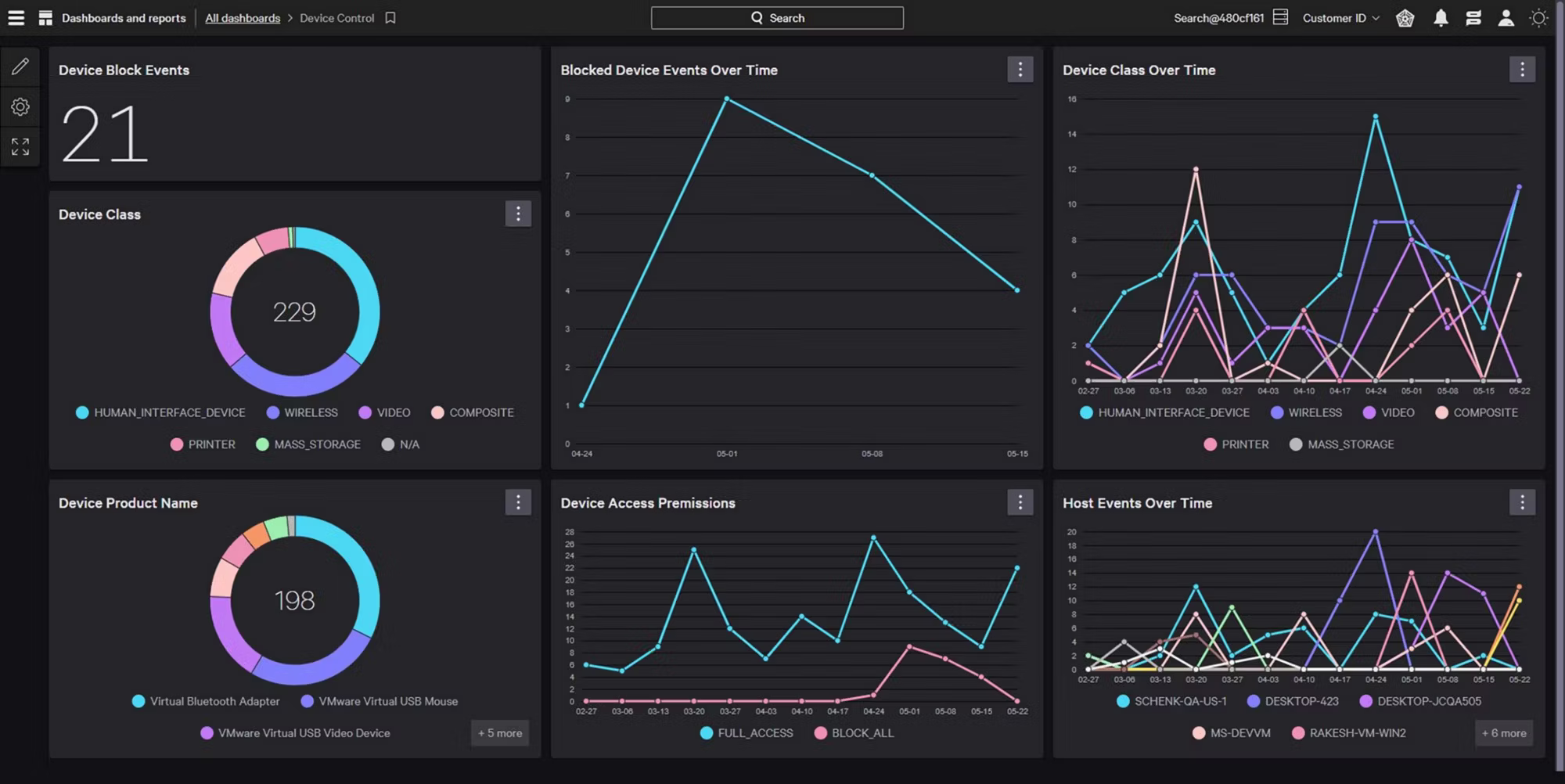Image resolution: width=1565 pixels, height=784 pixels.
Task: Open dashboard settings gear icon
Action: [x=20, y=106]
